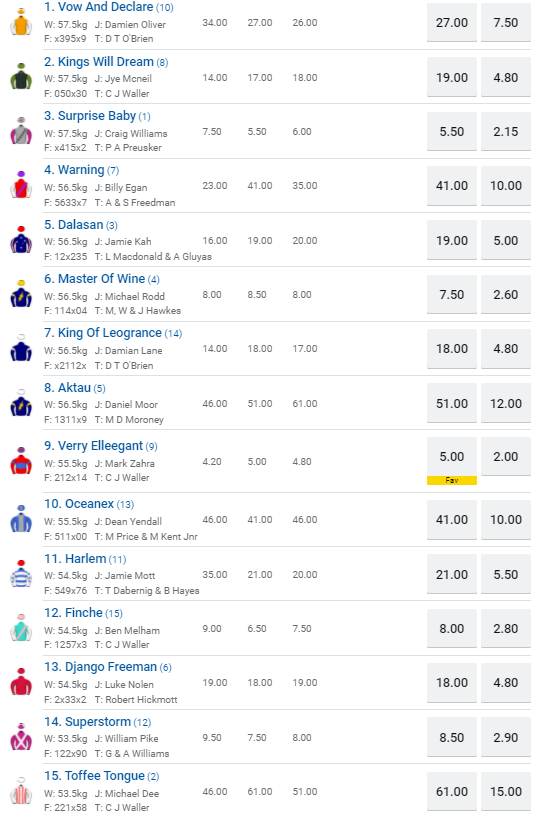This screenshot has width=541, height=818.
Task: Click Superstorm's magenta cross silks icon
Action: [21, 737]
